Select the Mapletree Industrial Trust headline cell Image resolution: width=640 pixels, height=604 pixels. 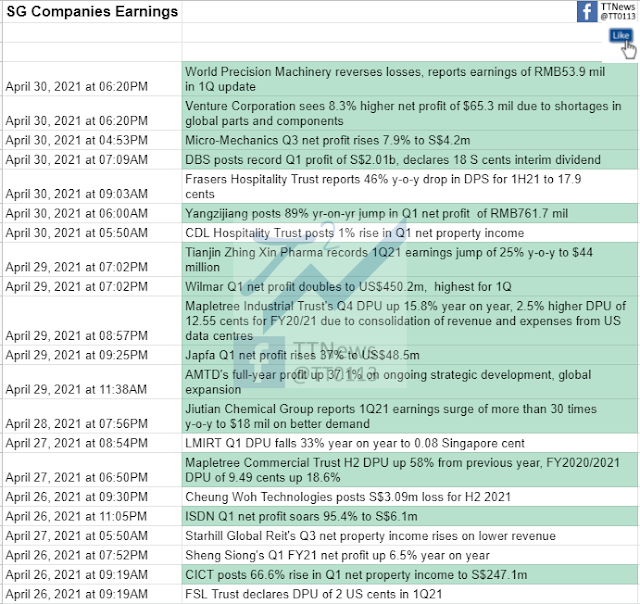(x=409, y=321)
